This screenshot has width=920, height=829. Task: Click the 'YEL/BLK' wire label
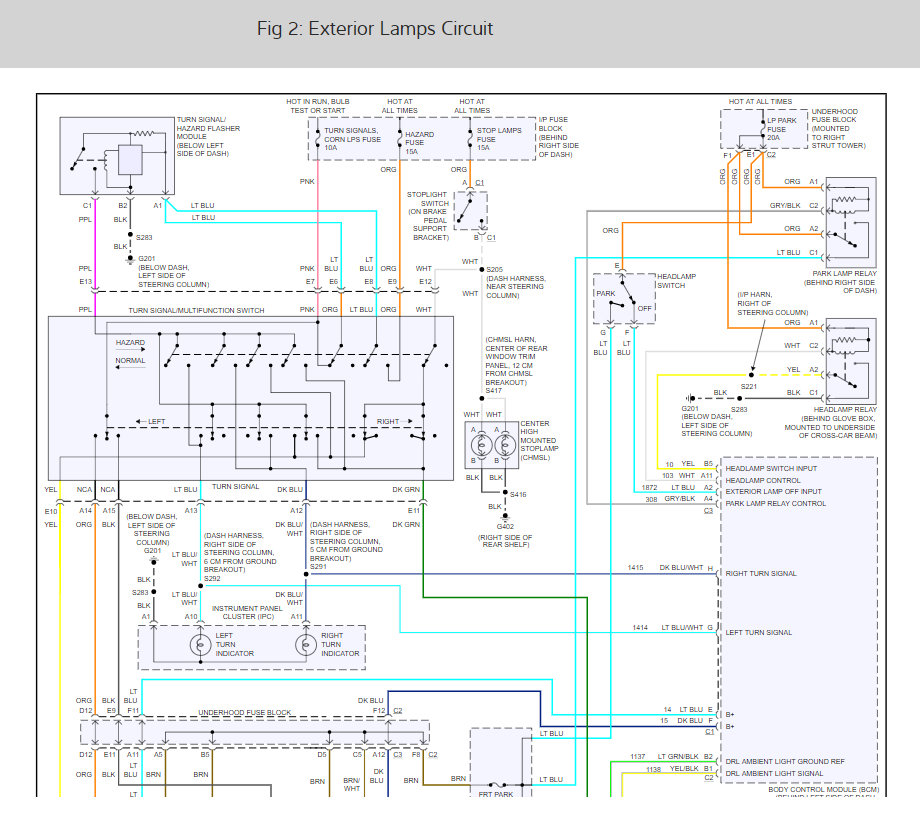(684, 769)
